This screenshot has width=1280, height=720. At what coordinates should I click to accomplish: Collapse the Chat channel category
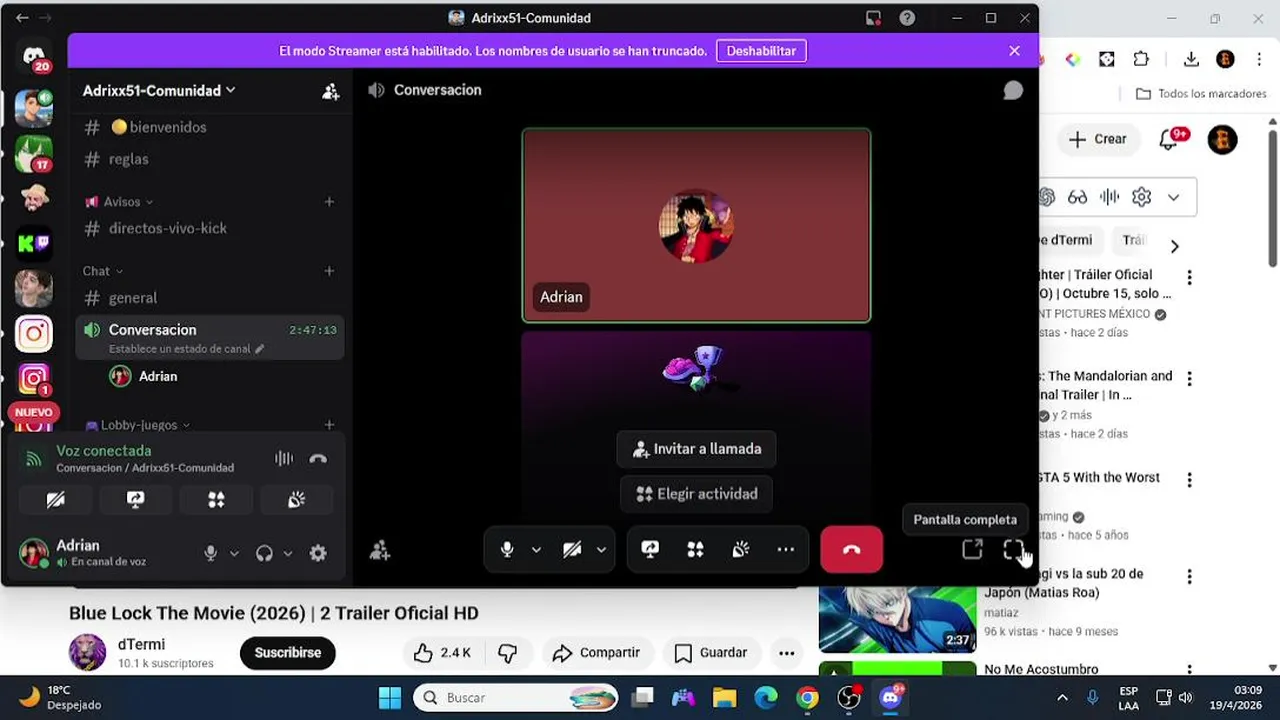pos(103,271)
